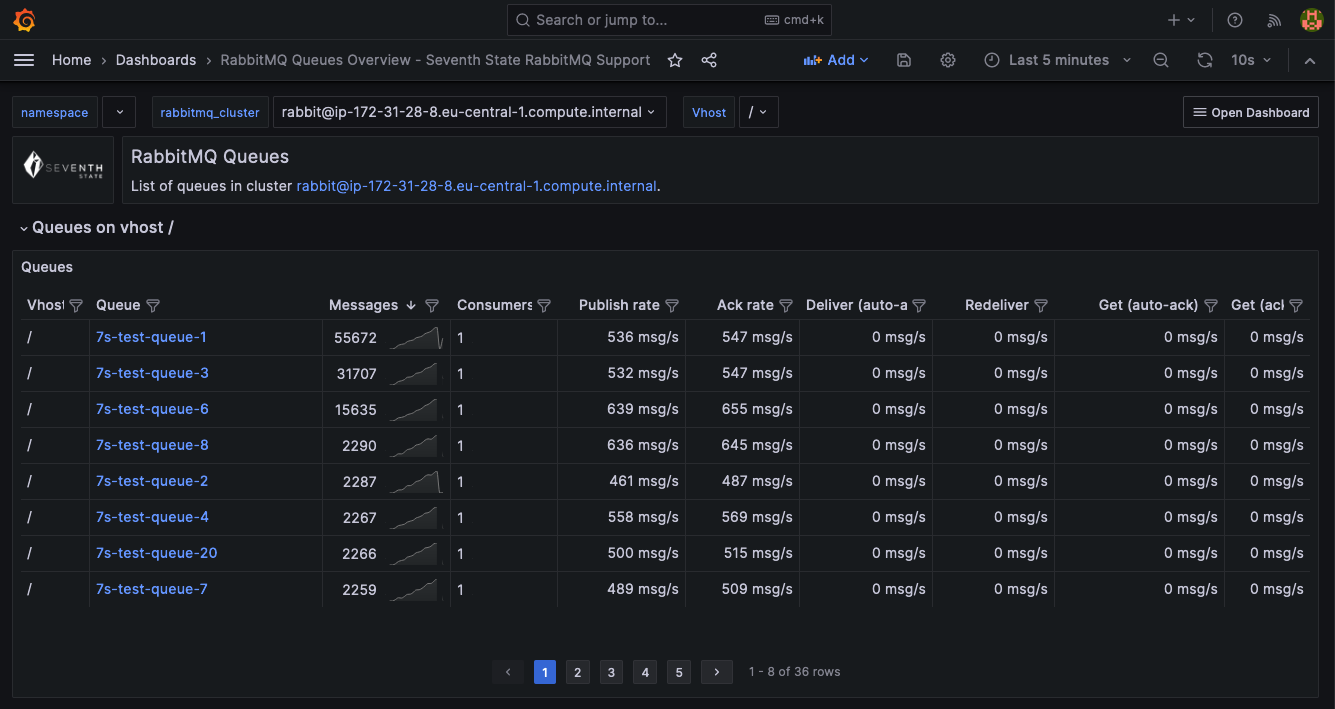
Task: Toggle filter on Redeliver column
Action: click(1041, 305)
